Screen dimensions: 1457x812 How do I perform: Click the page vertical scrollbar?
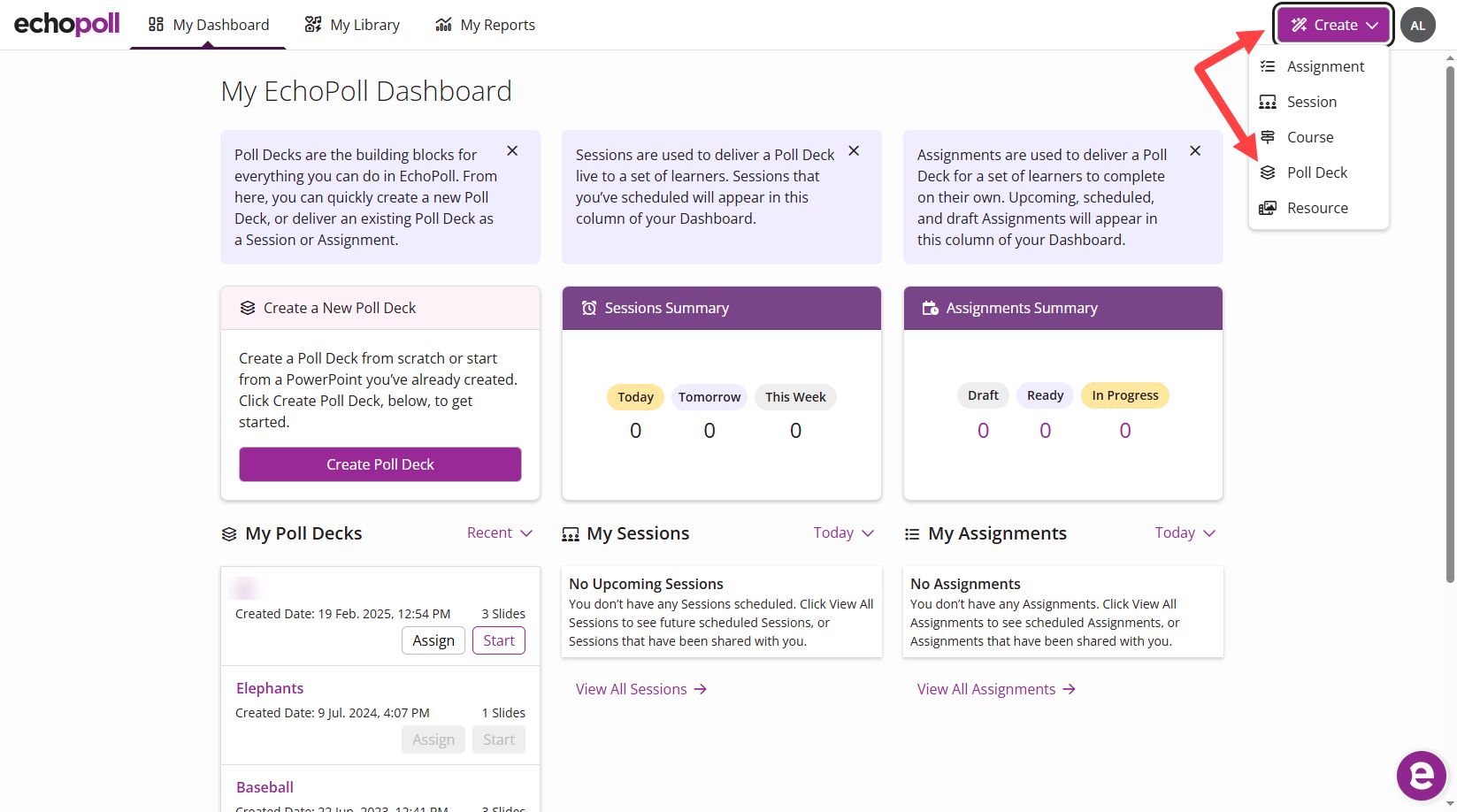coord(1450,323)
